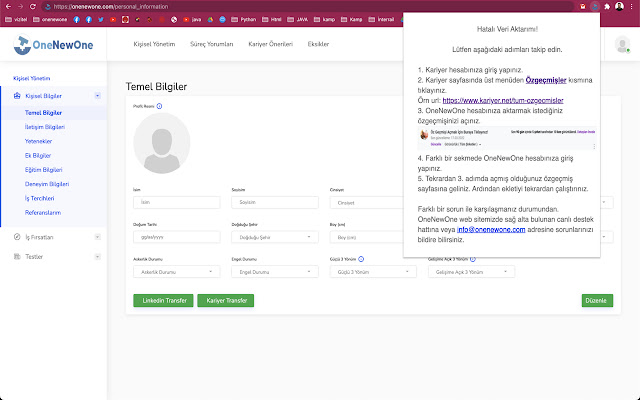The width and height of the screenshot is (640, 400).
Task: Click the red mail extension icon
Action: pyautogui.click(x=582, y=7)
